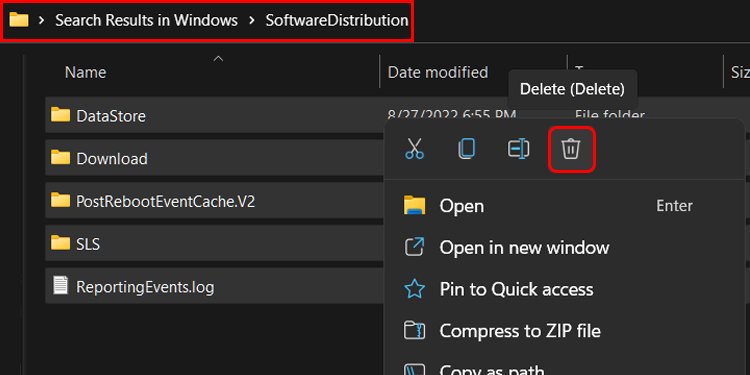Select Open in the context menu

[564, 206]
